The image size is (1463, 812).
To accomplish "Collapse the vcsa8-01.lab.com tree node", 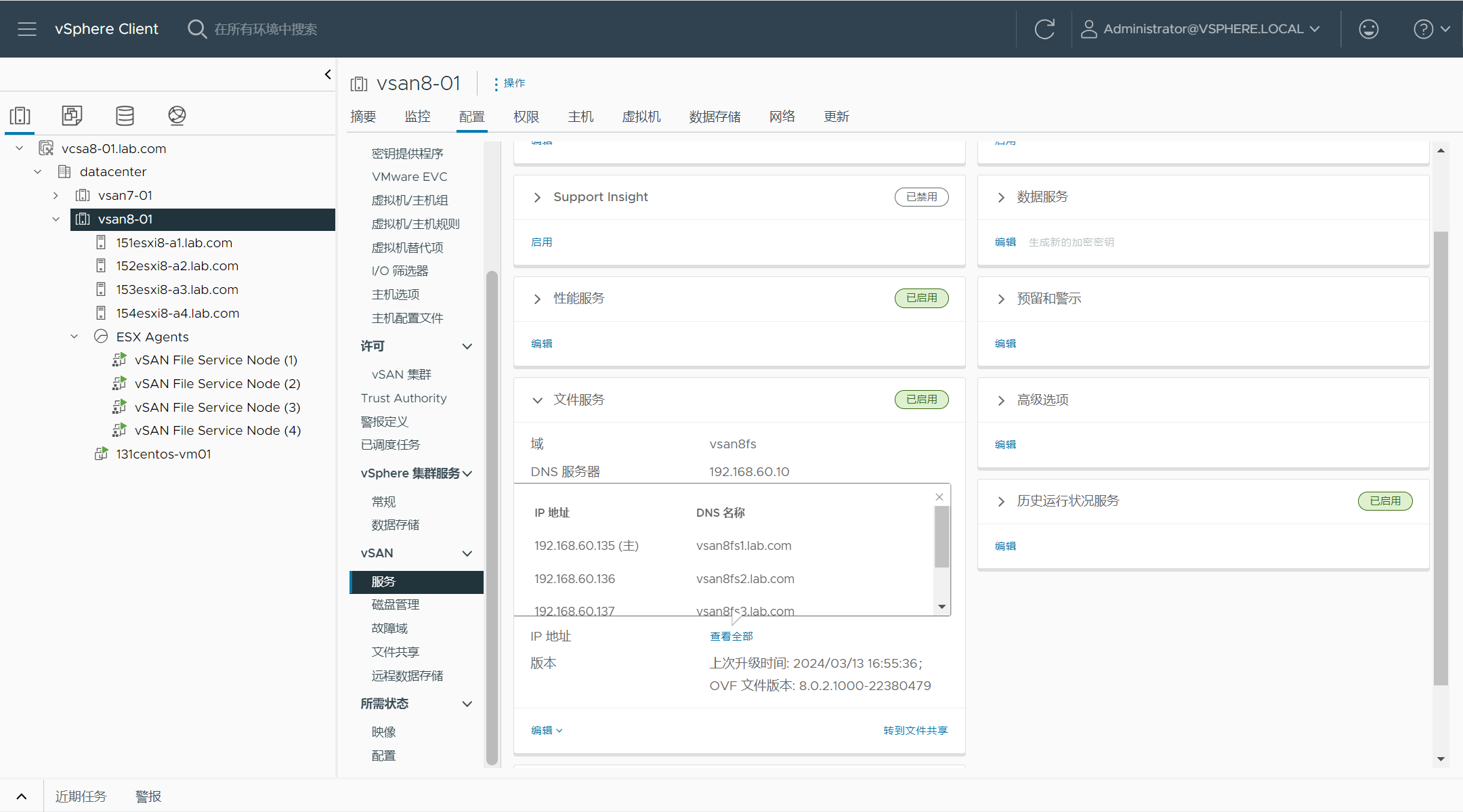I will point(20,148).
